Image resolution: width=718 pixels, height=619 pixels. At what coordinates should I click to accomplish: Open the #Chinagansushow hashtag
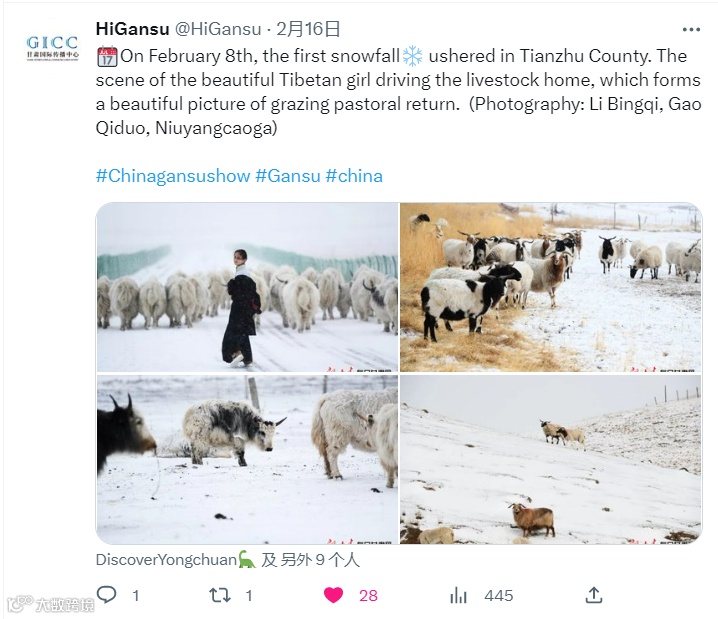(x=173, y=176)
